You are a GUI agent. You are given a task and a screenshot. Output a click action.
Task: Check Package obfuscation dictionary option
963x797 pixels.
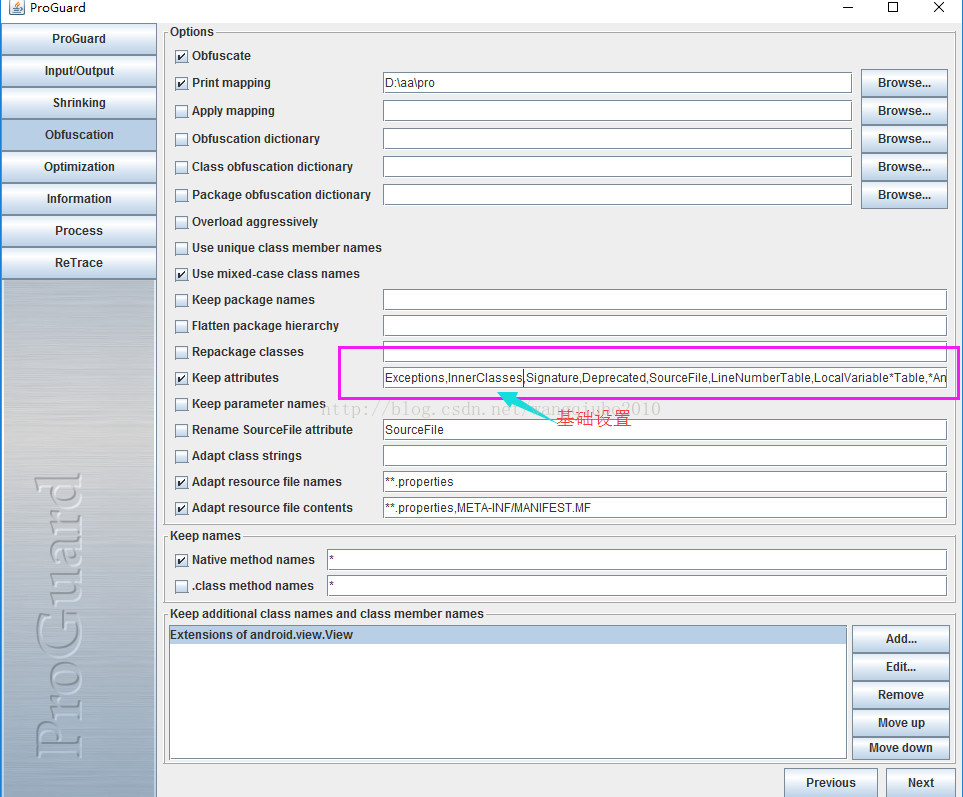tap(181, 195)
